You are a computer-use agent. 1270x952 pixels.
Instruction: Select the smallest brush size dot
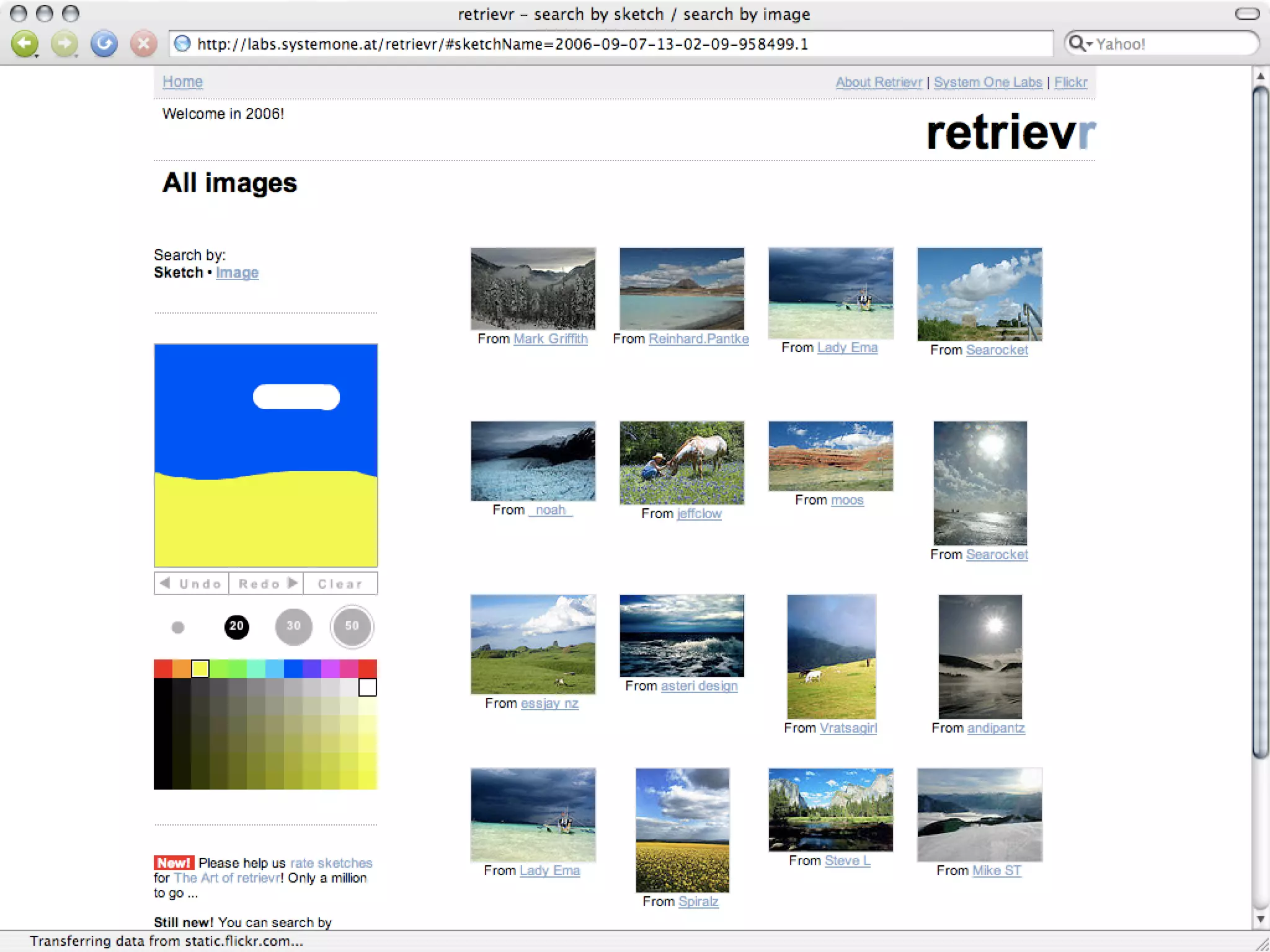pyautogui.click(x=178, y=627)
